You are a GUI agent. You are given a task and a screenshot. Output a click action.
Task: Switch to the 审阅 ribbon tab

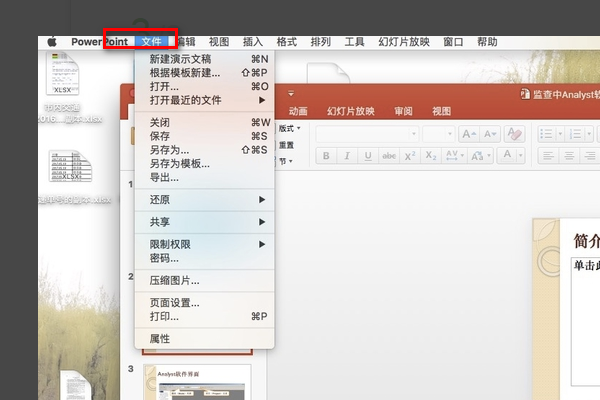click(x=403, y=111)
